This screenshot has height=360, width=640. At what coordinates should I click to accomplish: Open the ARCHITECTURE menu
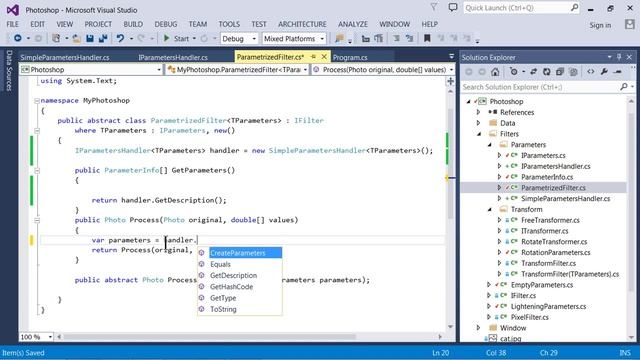point(302,24)
